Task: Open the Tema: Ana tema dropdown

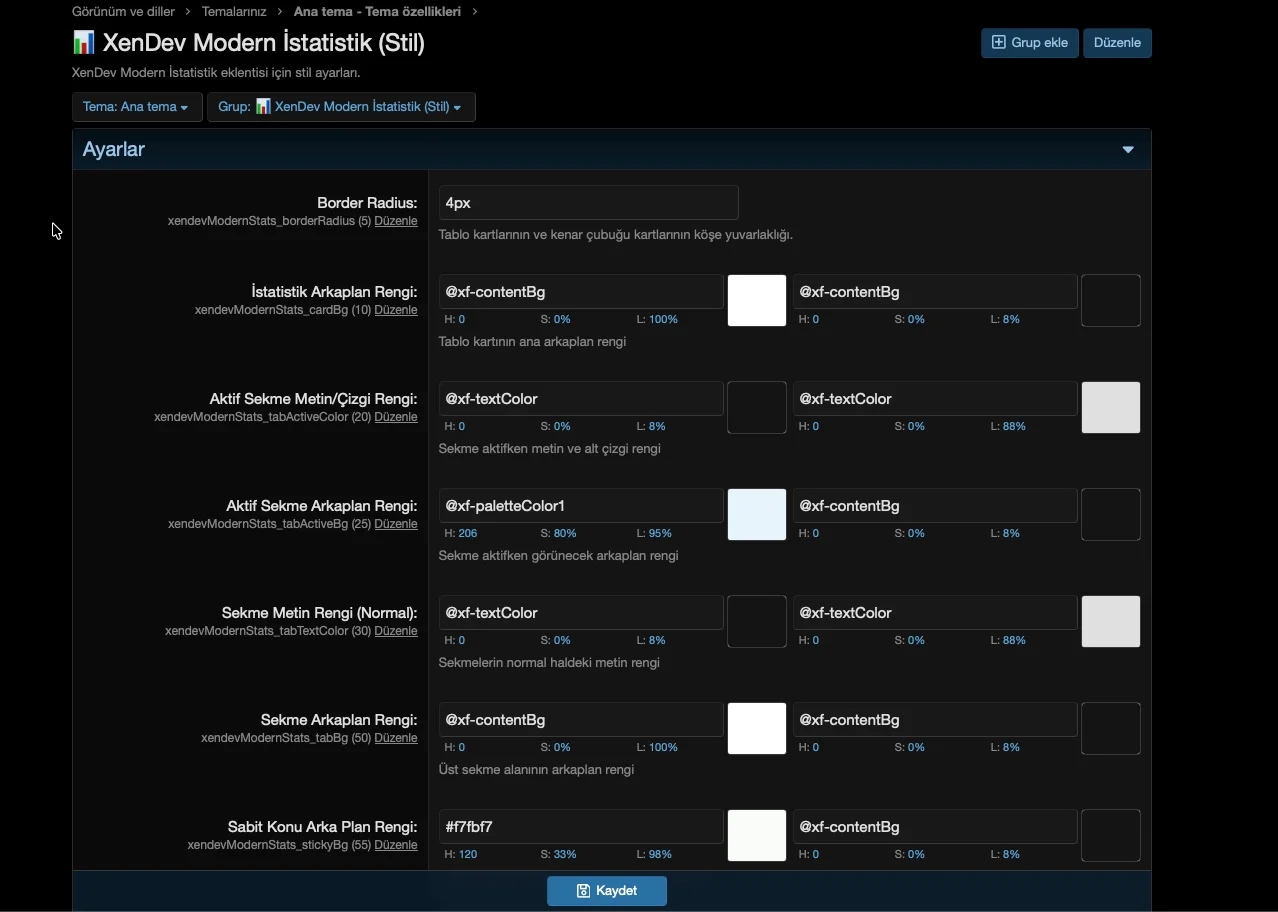Action: click(x=136, y=107)
